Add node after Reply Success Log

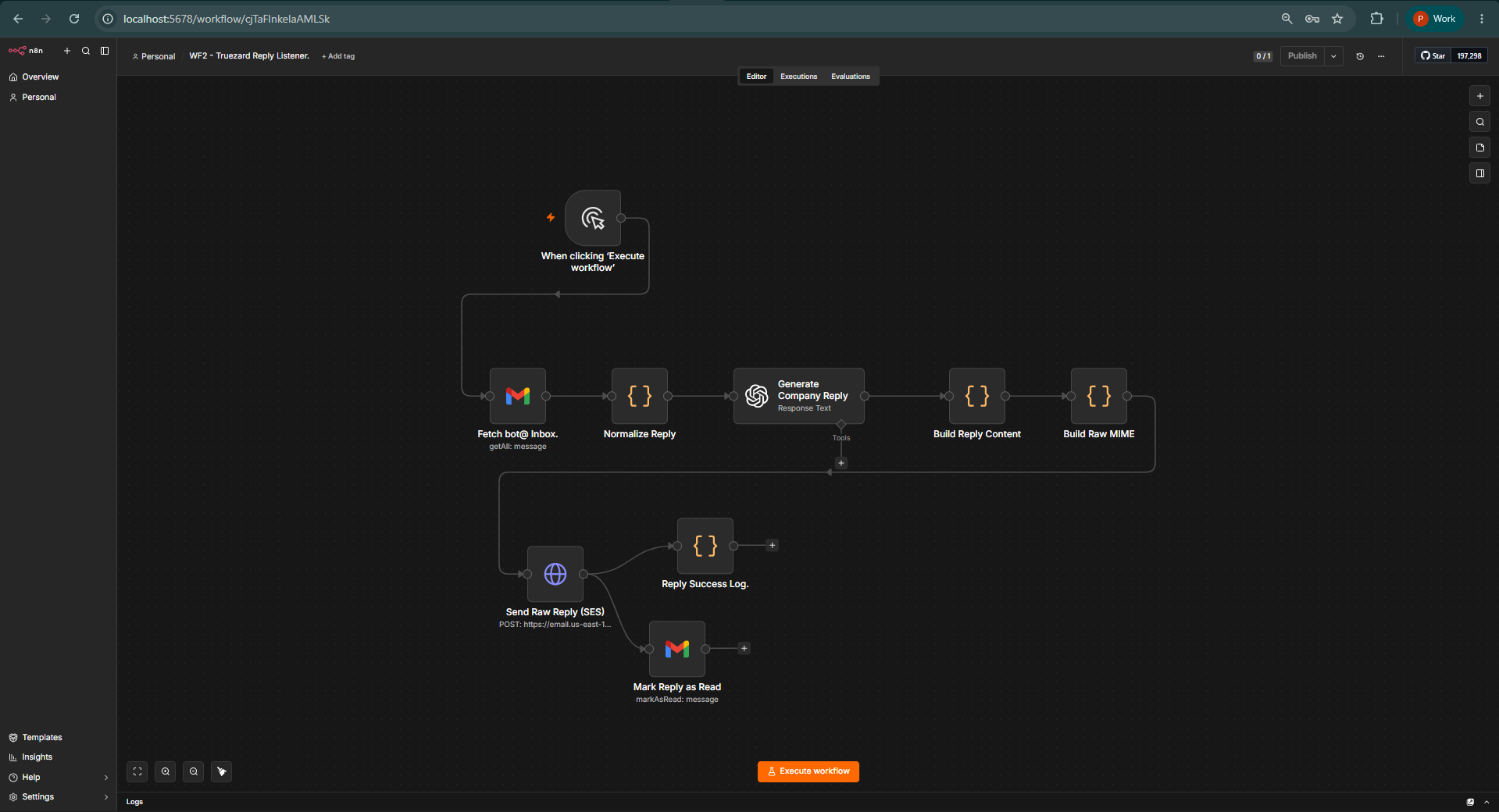coord(773,546)
